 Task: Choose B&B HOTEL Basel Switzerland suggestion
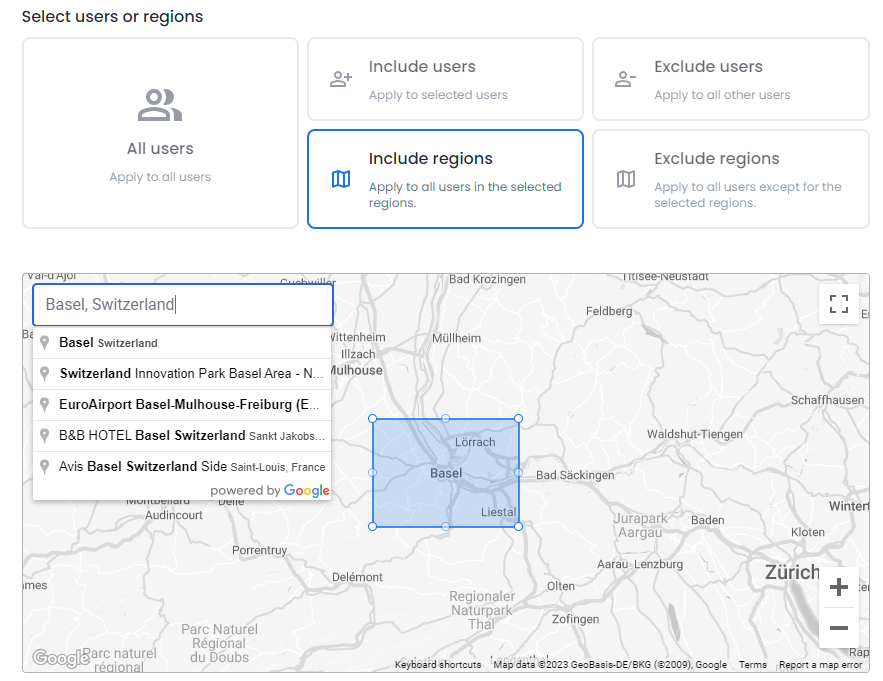point(182,435)
